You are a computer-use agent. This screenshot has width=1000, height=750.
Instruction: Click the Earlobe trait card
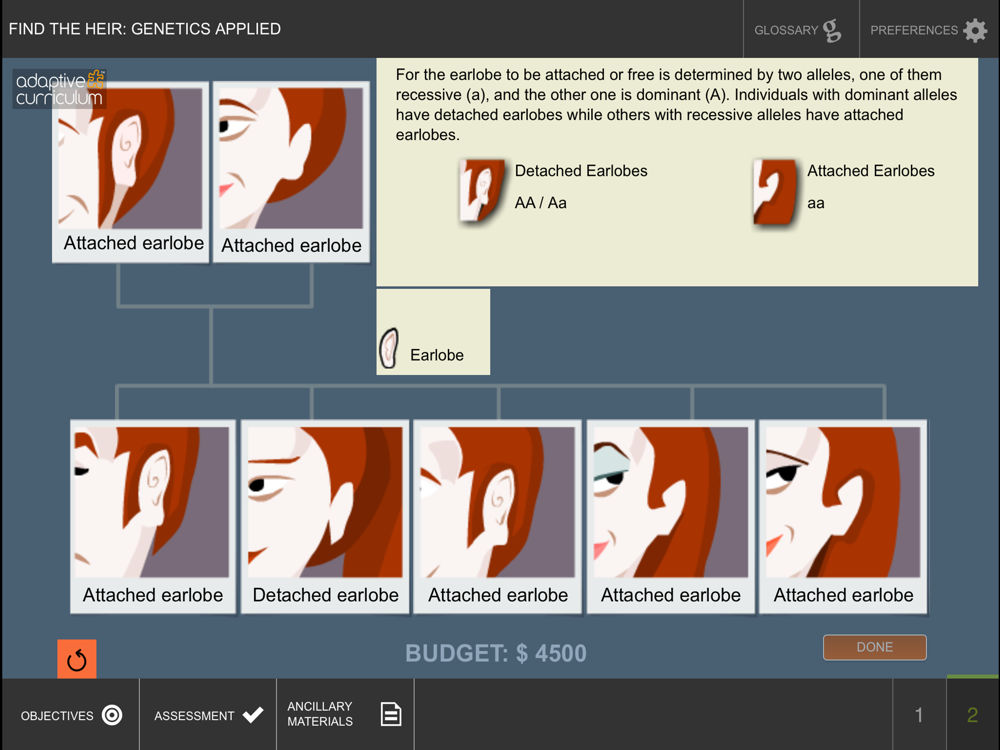click(433, 332)
